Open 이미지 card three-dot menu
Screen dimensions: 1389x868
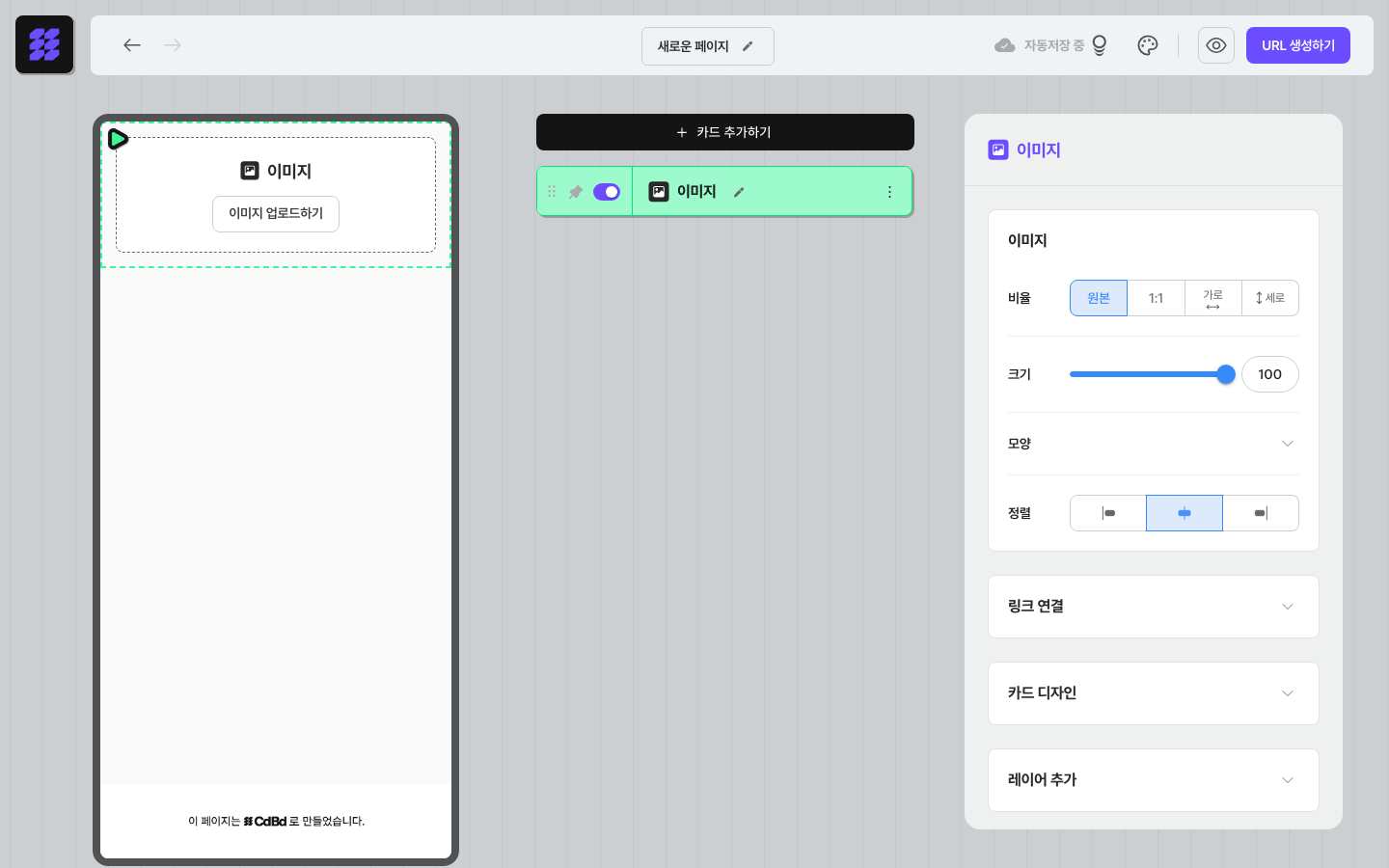click(x=889, y=192)
